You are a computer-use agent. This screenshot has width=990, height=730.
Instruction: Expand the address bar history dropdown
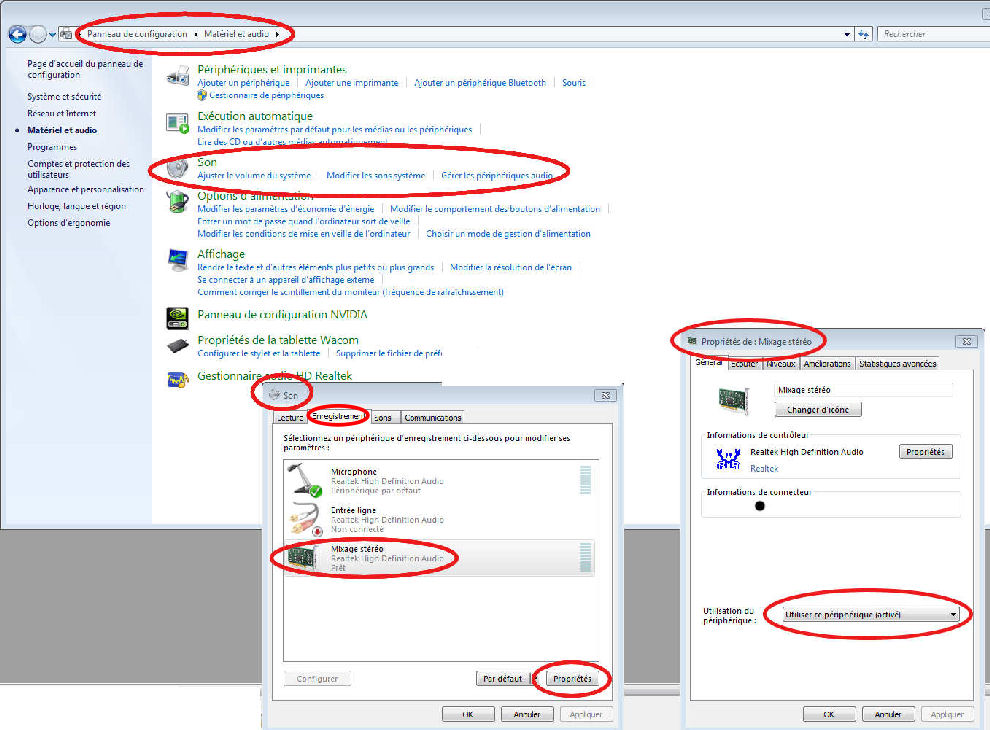(847, 34)
